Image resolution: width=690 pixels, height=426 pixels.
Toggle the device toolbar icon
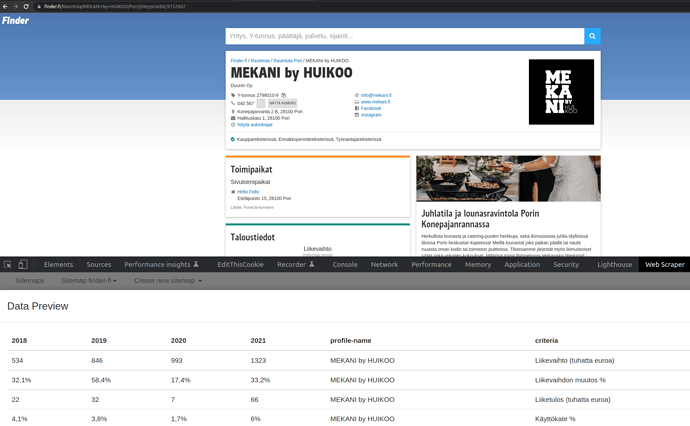pos(22,264)
